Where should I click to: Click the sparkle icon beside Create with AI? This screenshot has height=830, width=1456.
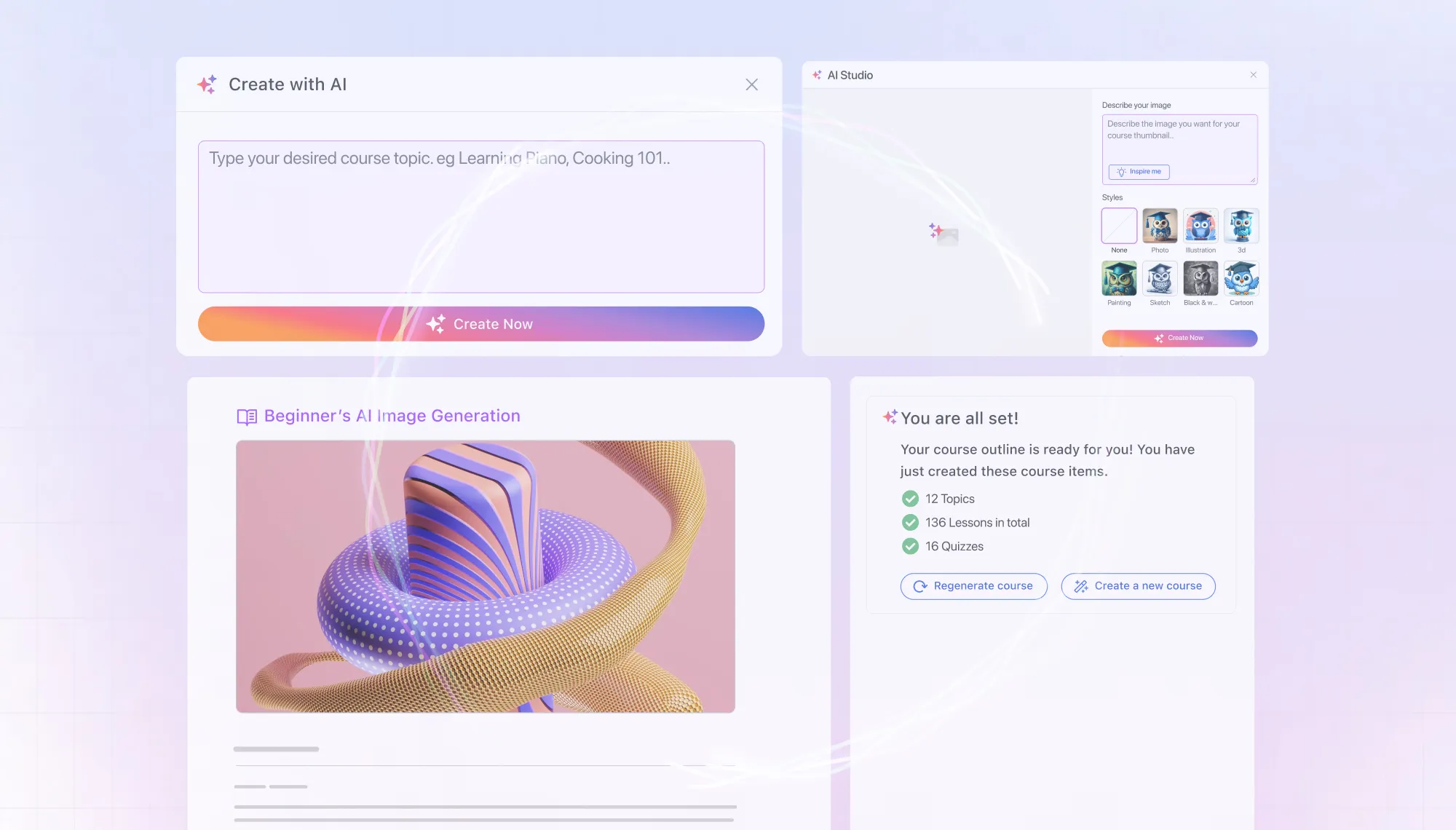(207, 84)
